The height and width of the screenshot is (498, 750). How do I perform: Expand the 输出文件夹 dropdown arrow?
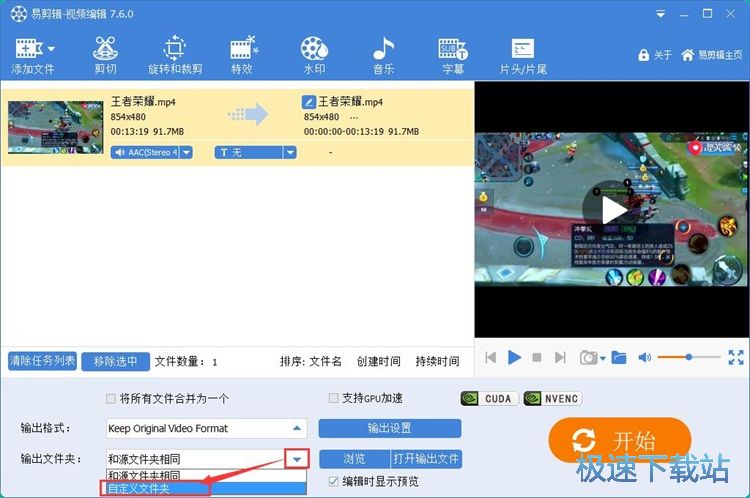(x=297, y=459)
